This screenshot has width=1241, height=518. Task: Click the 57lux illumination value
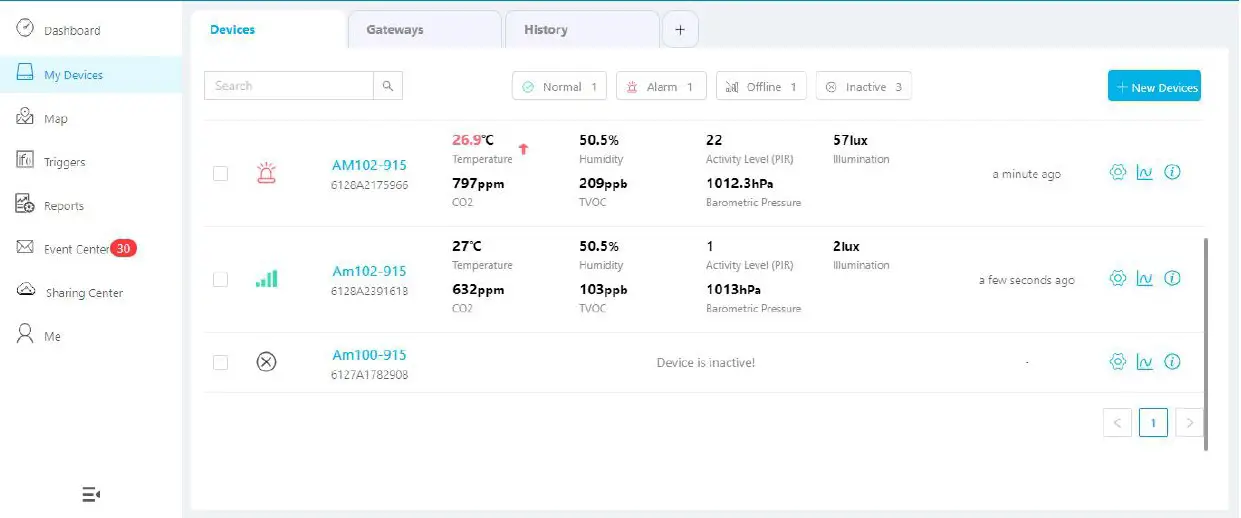click(851, 140)
